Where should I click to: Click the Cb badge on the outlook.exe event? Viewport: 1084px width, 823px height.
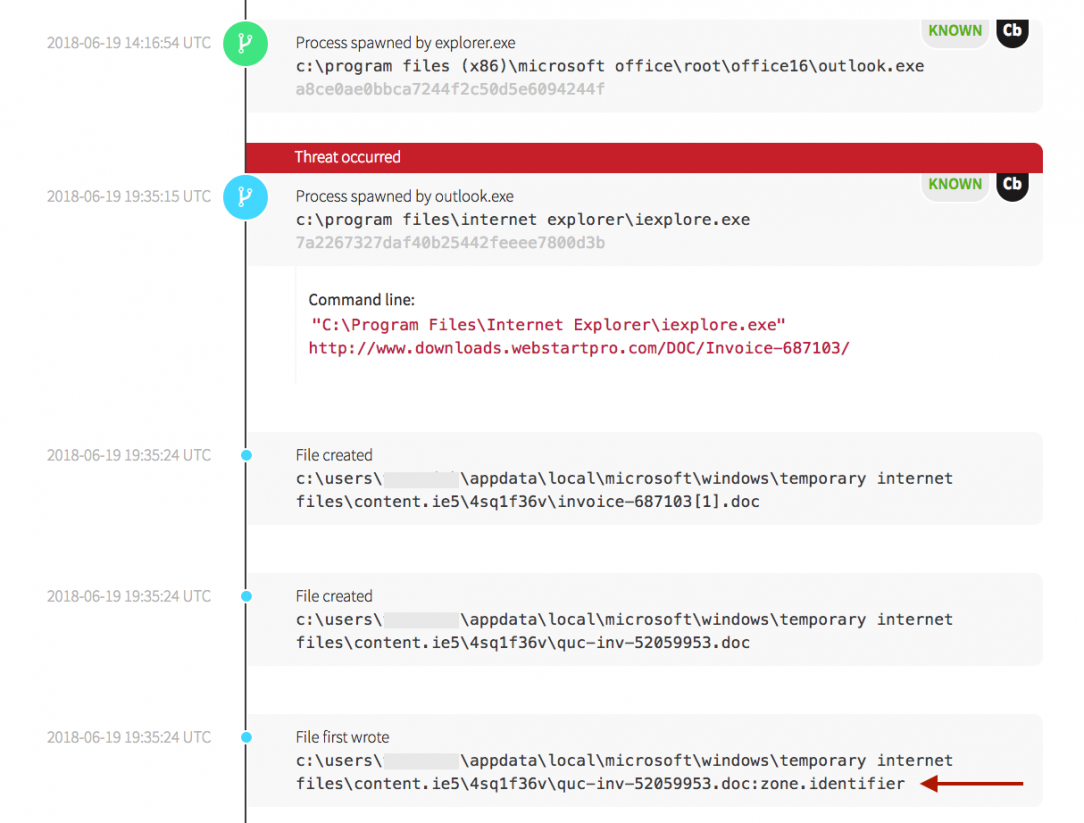[x=1012, y=32]
